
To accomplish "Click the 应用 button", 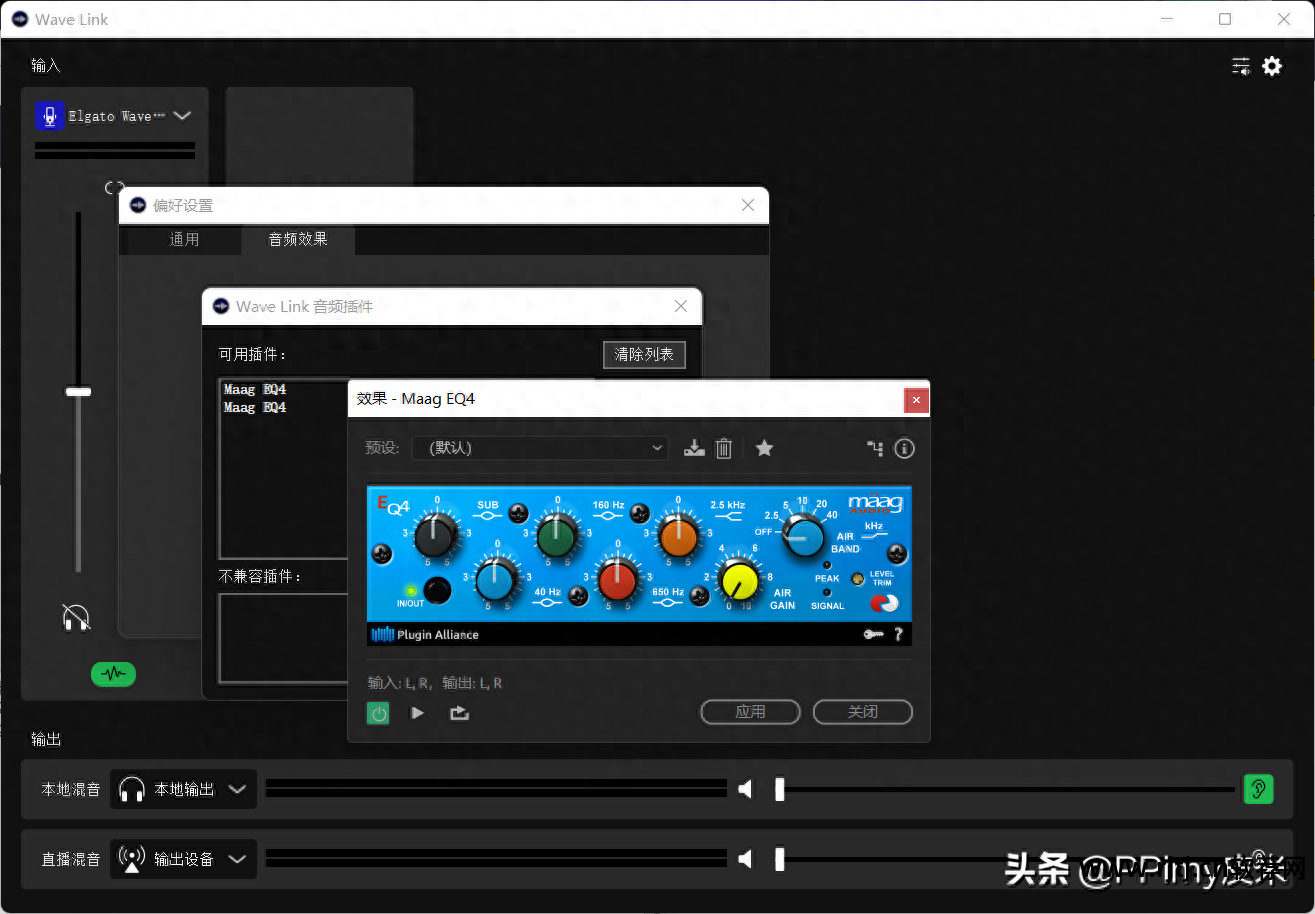I will point(750,712).
